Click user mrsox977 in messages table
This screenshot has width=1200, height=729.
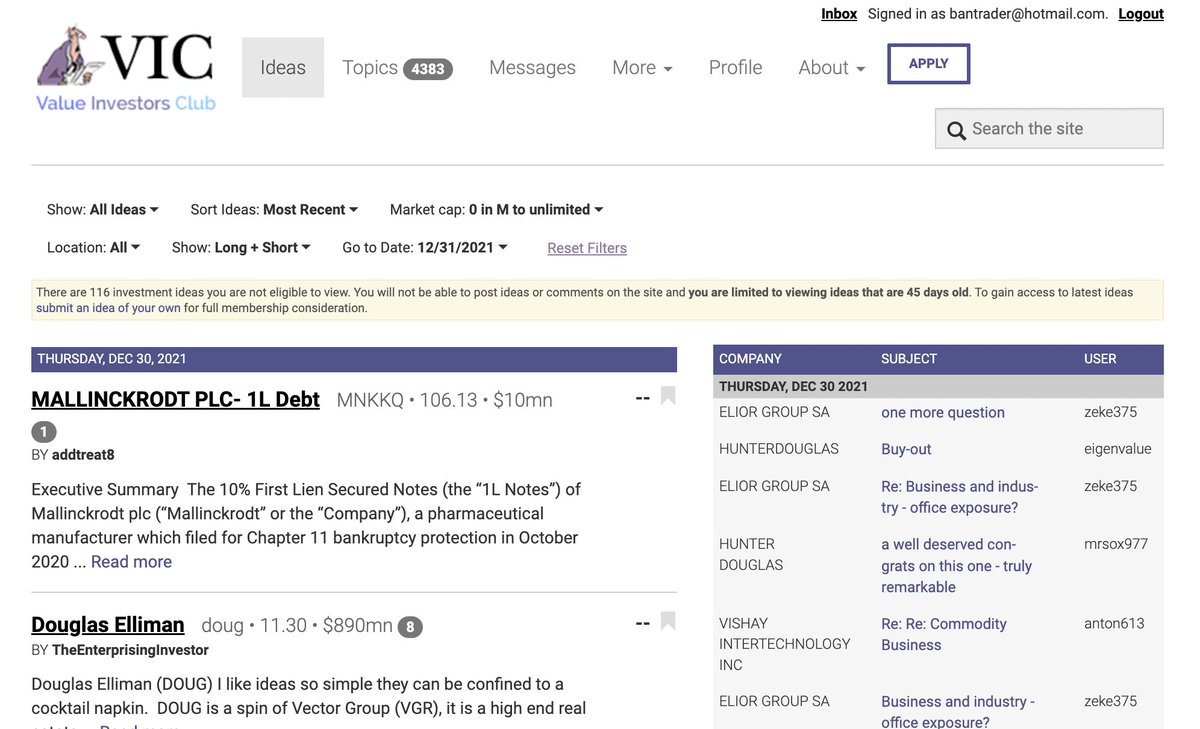[1116, 544]
